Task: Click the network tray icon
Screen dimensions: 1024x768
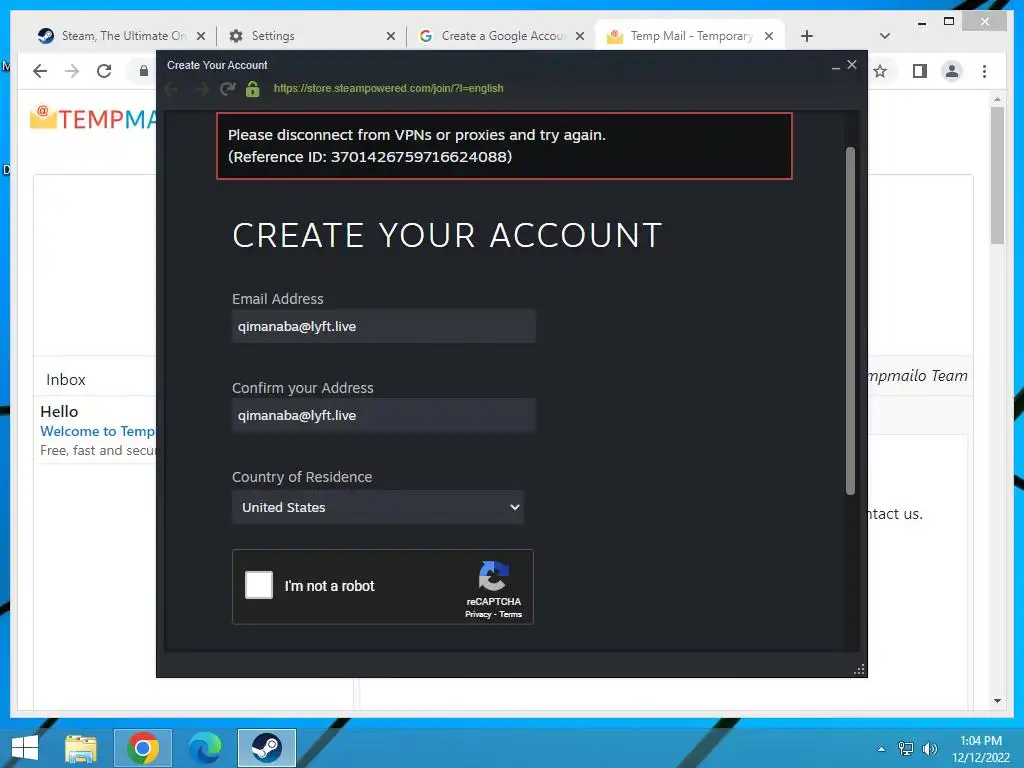Action: 906,749
